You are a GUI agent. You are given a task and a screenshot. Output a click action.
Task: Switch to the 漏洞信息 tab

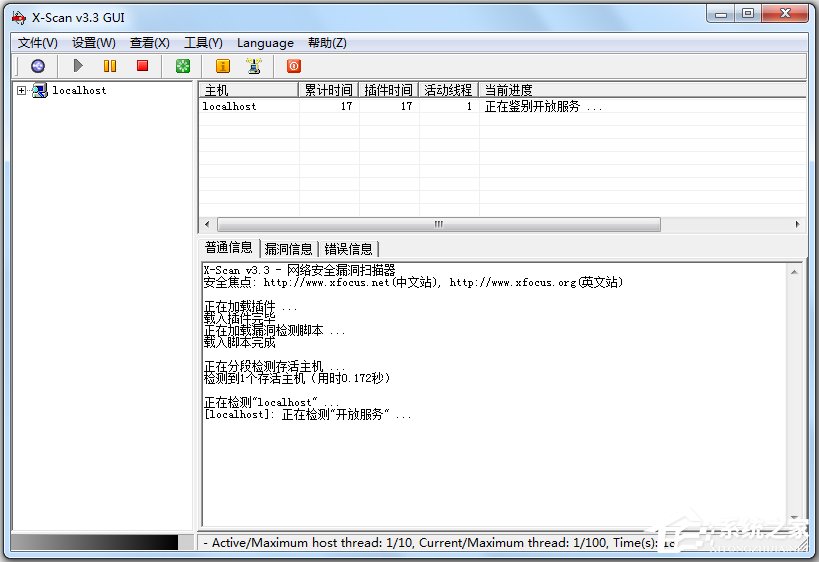pos(288,249)
